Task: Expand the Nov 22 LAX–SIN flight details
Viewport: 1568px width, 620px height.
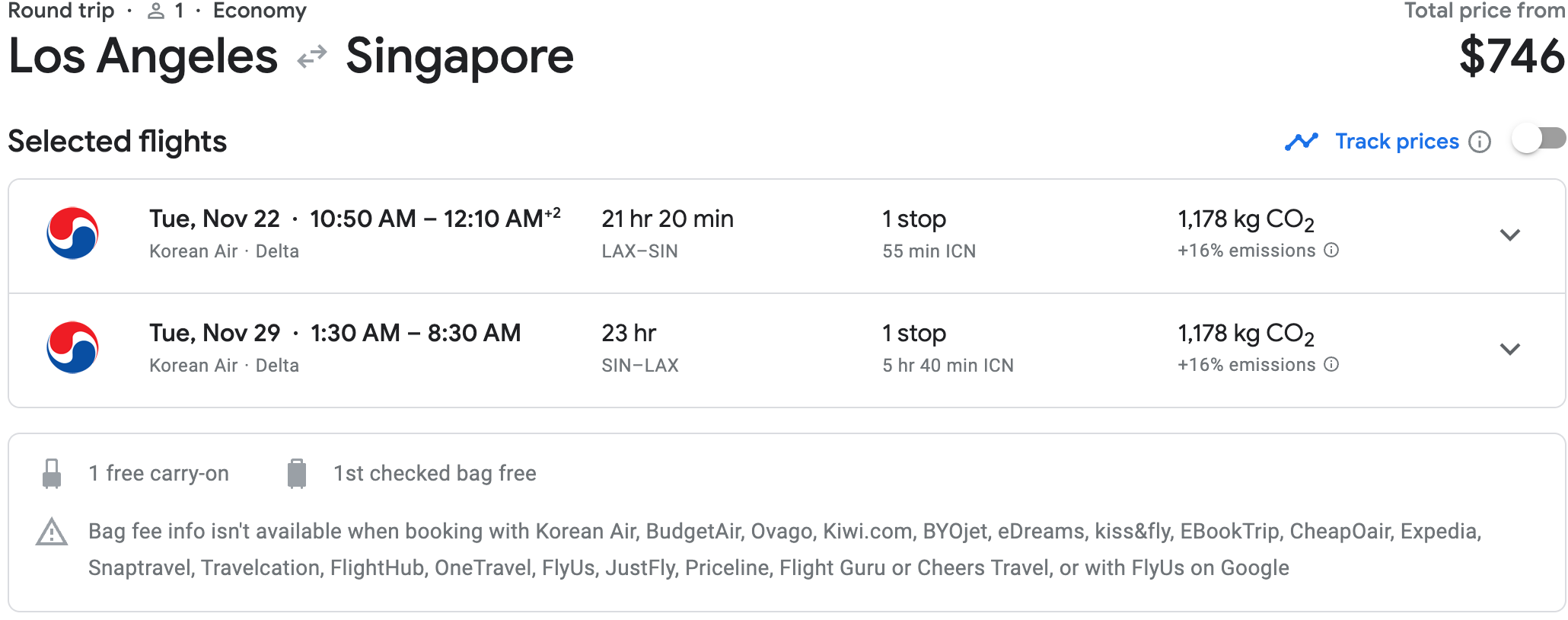Action: click(x=1509, y=235)
